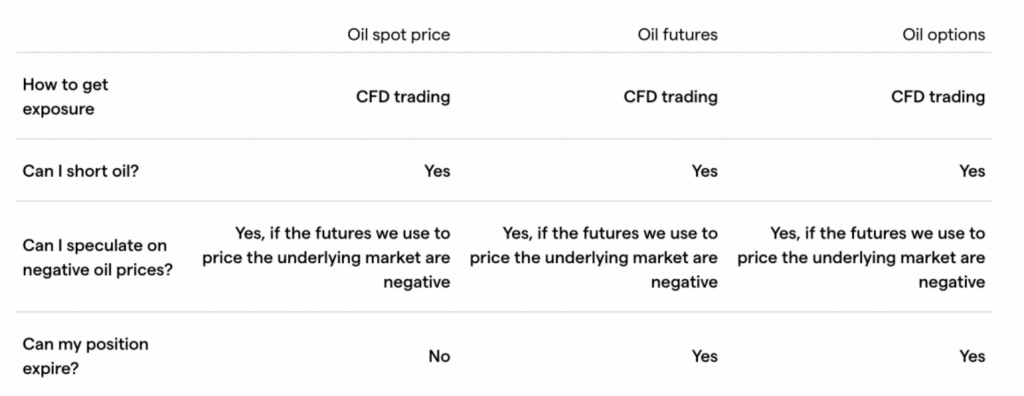Click the Oil spot price column header
The height and width of the screenshot is (396, 1024).
(x=398, y=35)
